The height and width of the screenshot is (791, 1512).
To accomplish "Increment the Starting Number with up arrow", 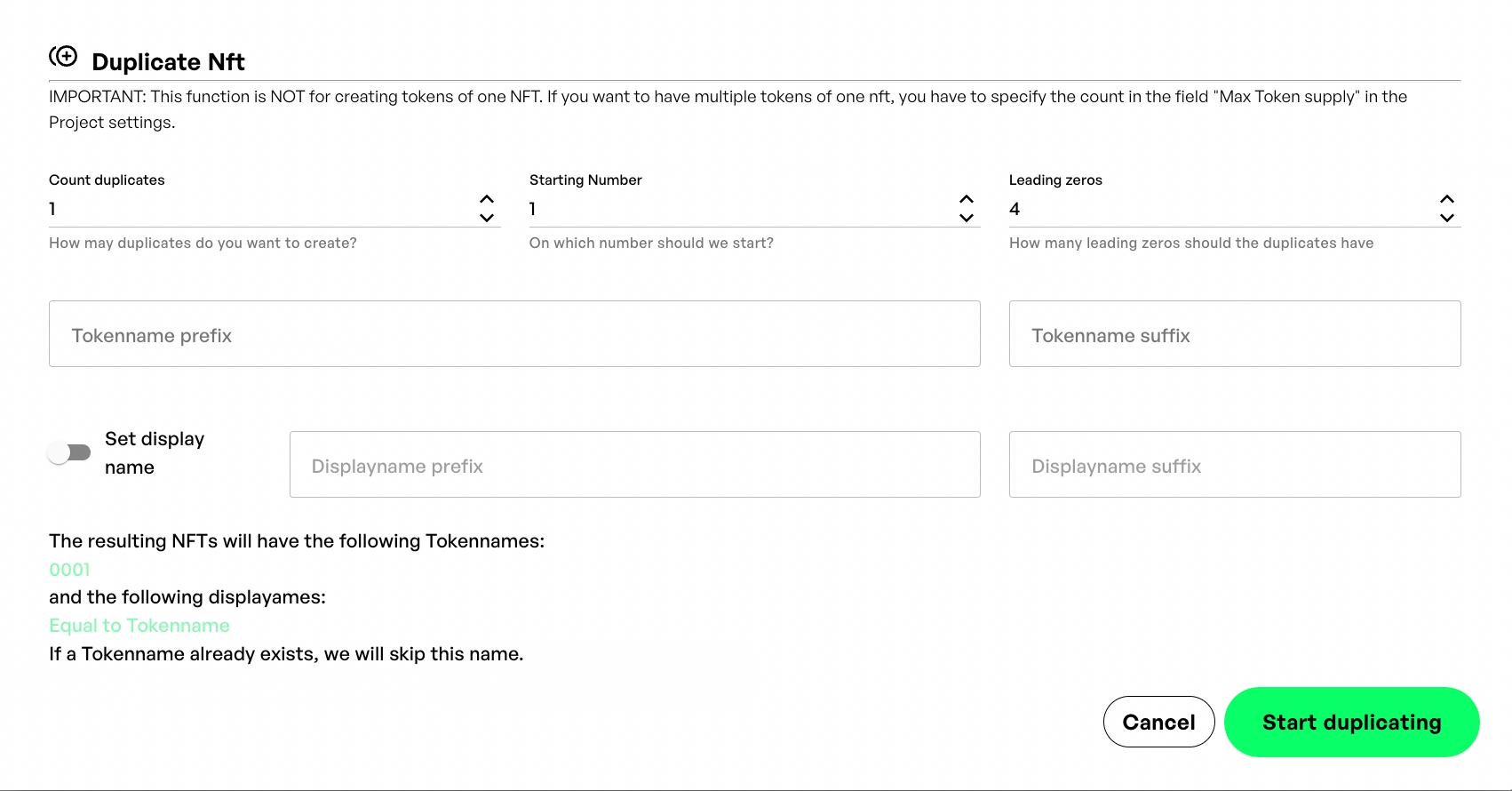I will coord(967,199).
